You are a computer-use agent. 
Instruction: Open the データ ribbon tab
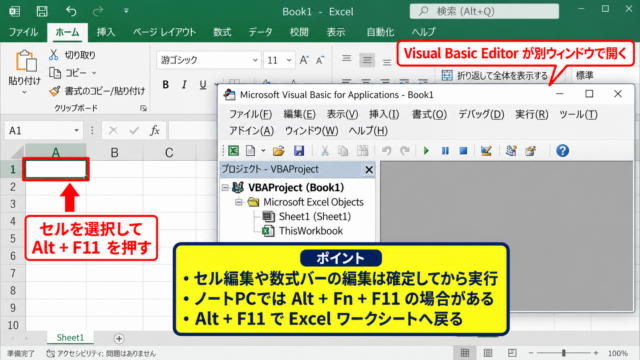click(260, 32)
